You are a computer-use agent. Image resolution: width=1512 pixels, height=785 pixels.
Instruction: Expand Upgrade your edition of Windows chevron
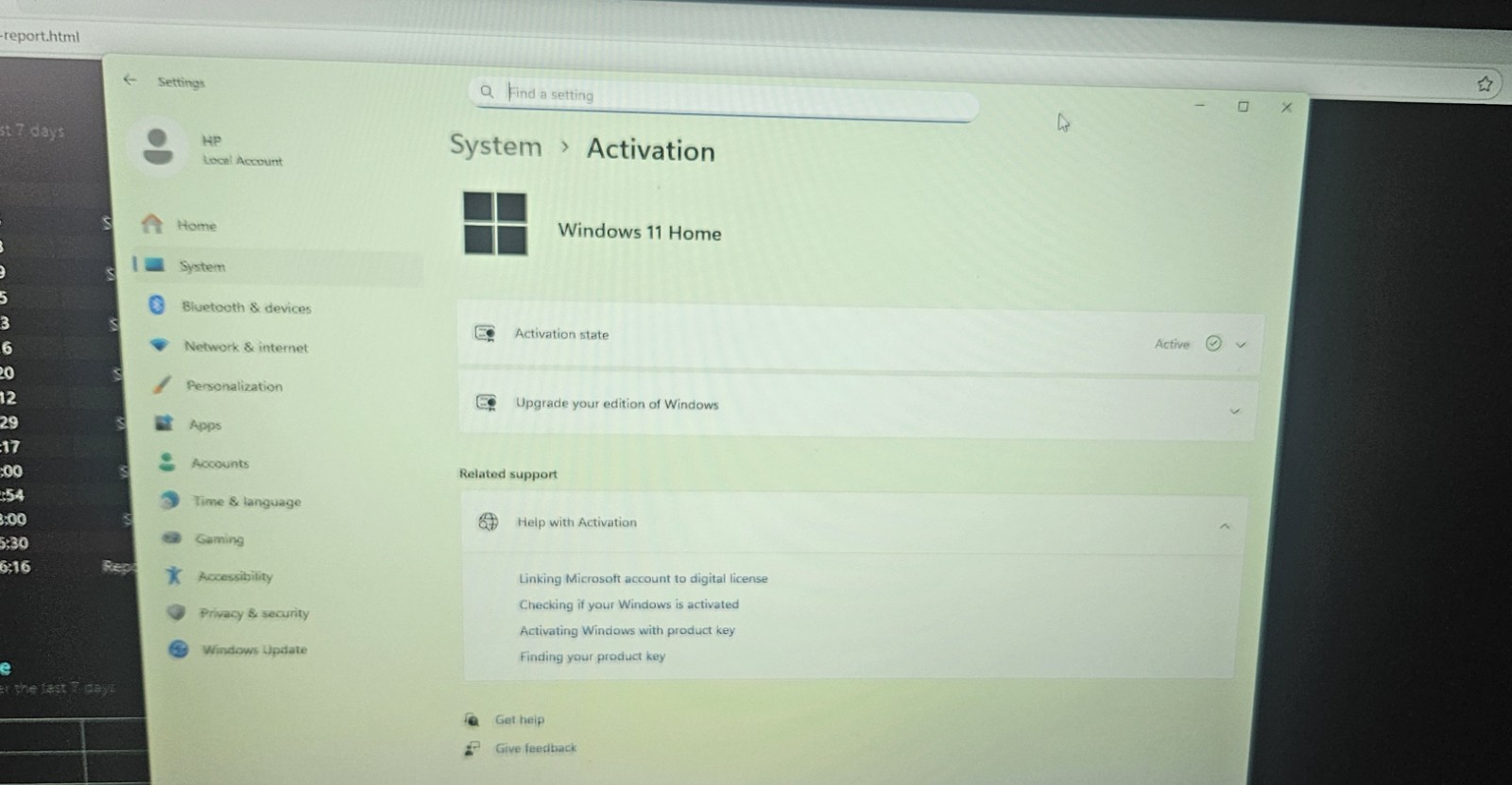point(1234,411)
